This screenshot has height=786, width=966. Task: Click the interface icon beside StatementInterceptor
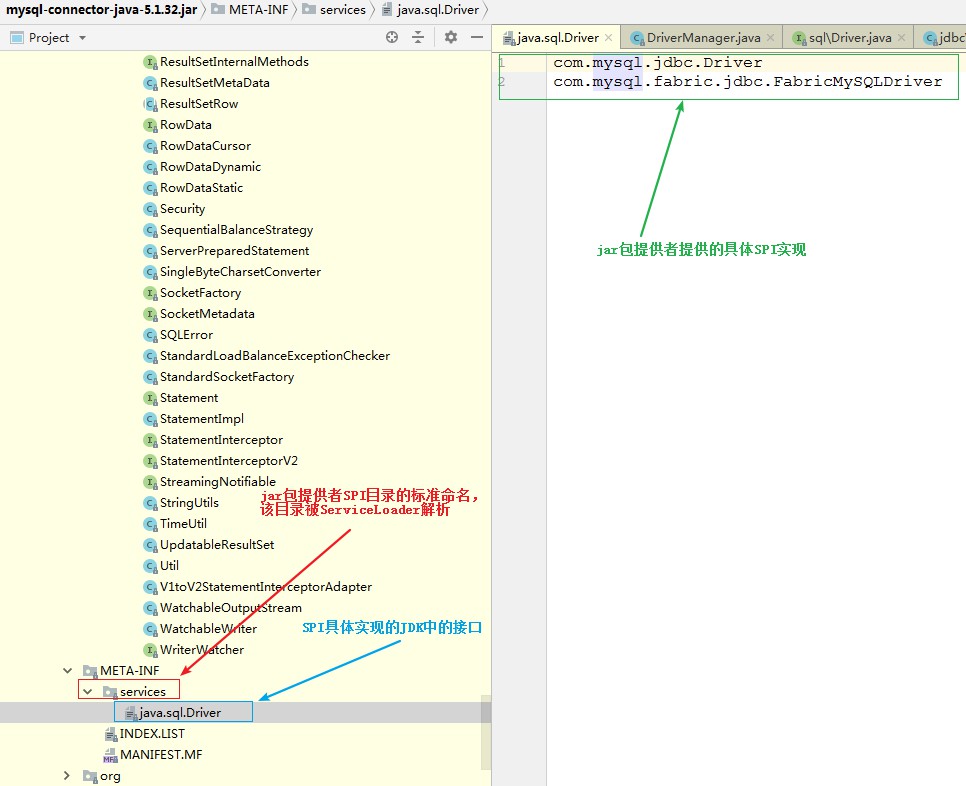point(149,439)
